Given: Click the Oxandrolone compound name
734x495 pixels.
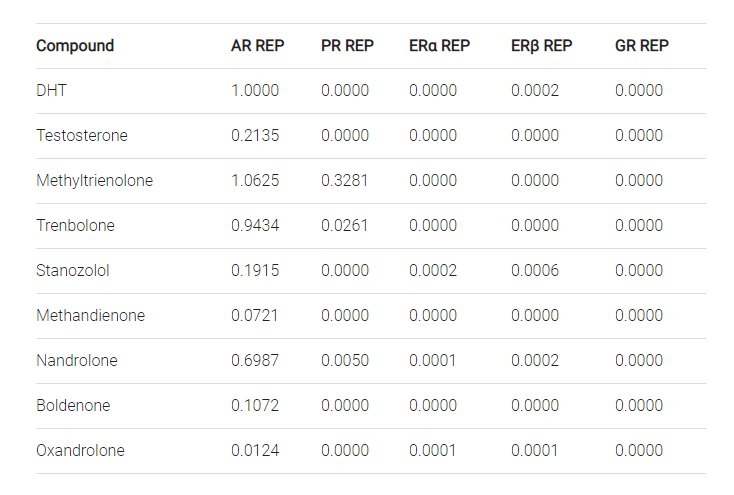Looking at the screenshot, I should [x=81, y=450].
